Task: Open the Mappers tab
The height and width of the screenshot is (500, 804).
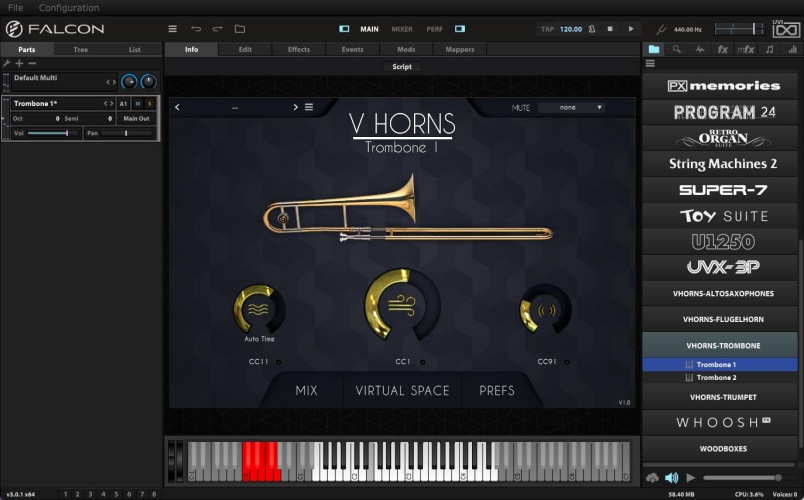Action: tap(460, 49)
